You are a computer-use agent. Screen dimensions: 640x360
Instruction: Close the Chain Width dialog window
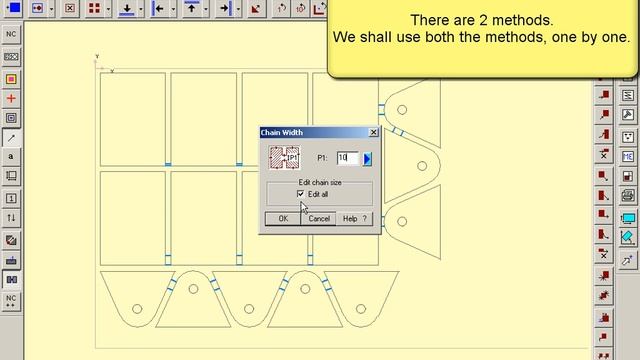pos(373,132)
